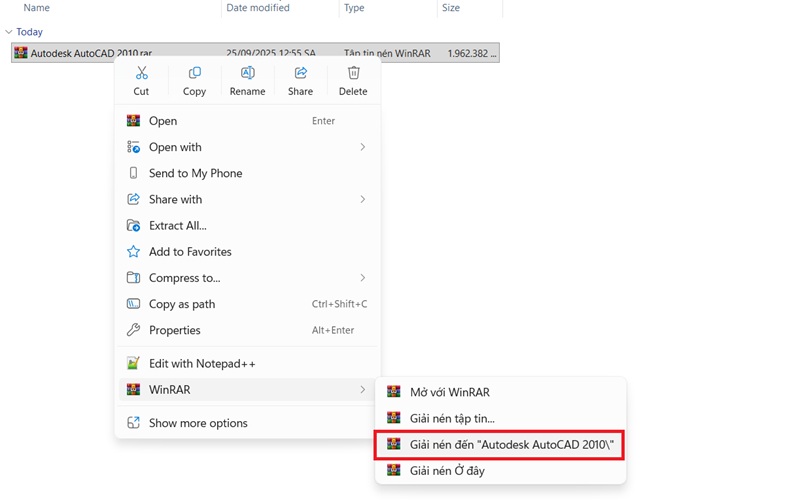
Task: Click the Rename icon
Action: pos(247,73)
